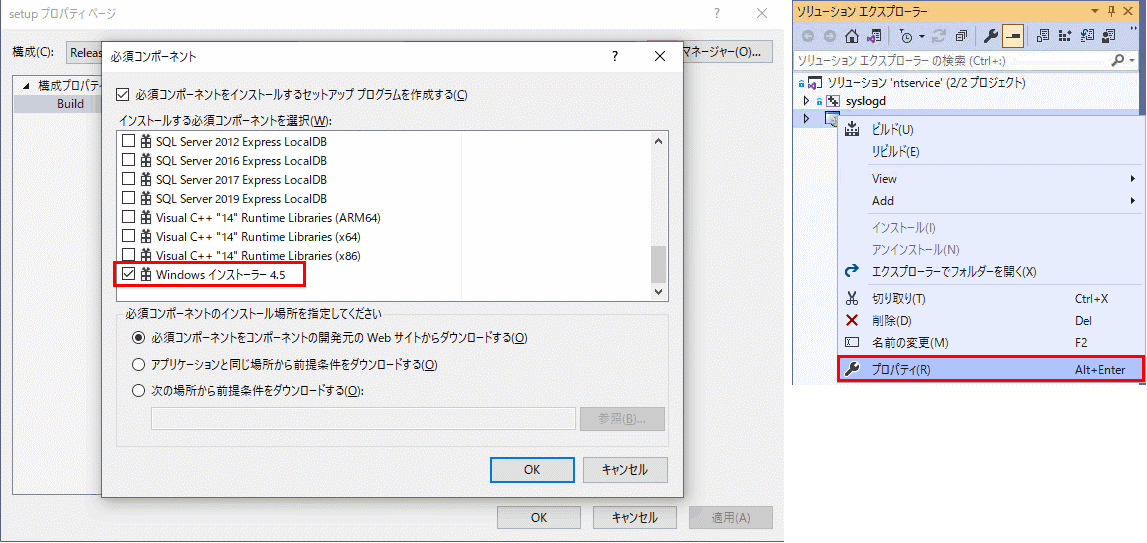Toggle the setup program creation checkbox
This screenshot has height=543, width=1147.
[x=123, y=94]
